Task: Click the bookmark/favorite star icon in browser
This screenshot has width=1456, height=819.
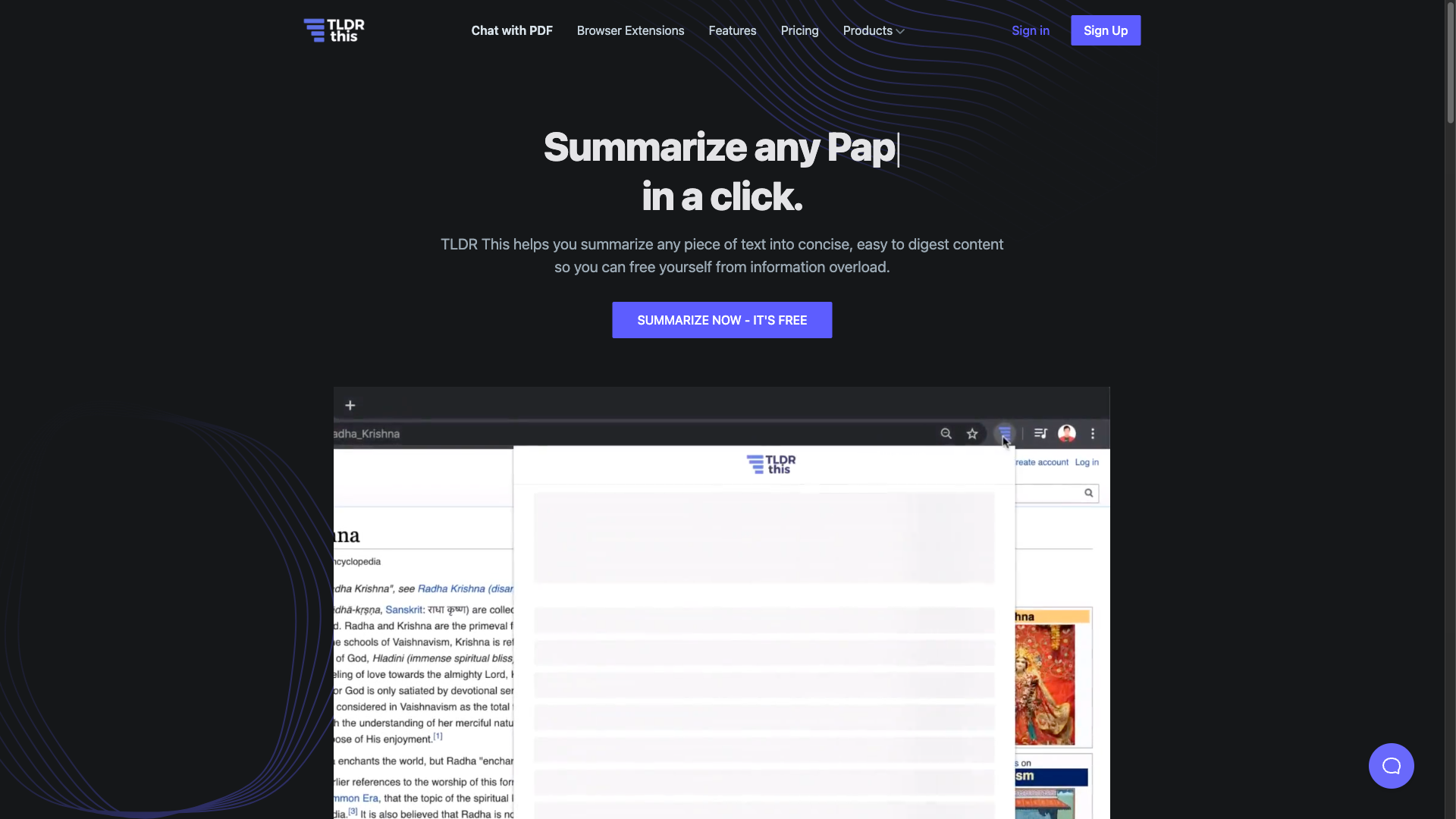Action: pos(972,433)
